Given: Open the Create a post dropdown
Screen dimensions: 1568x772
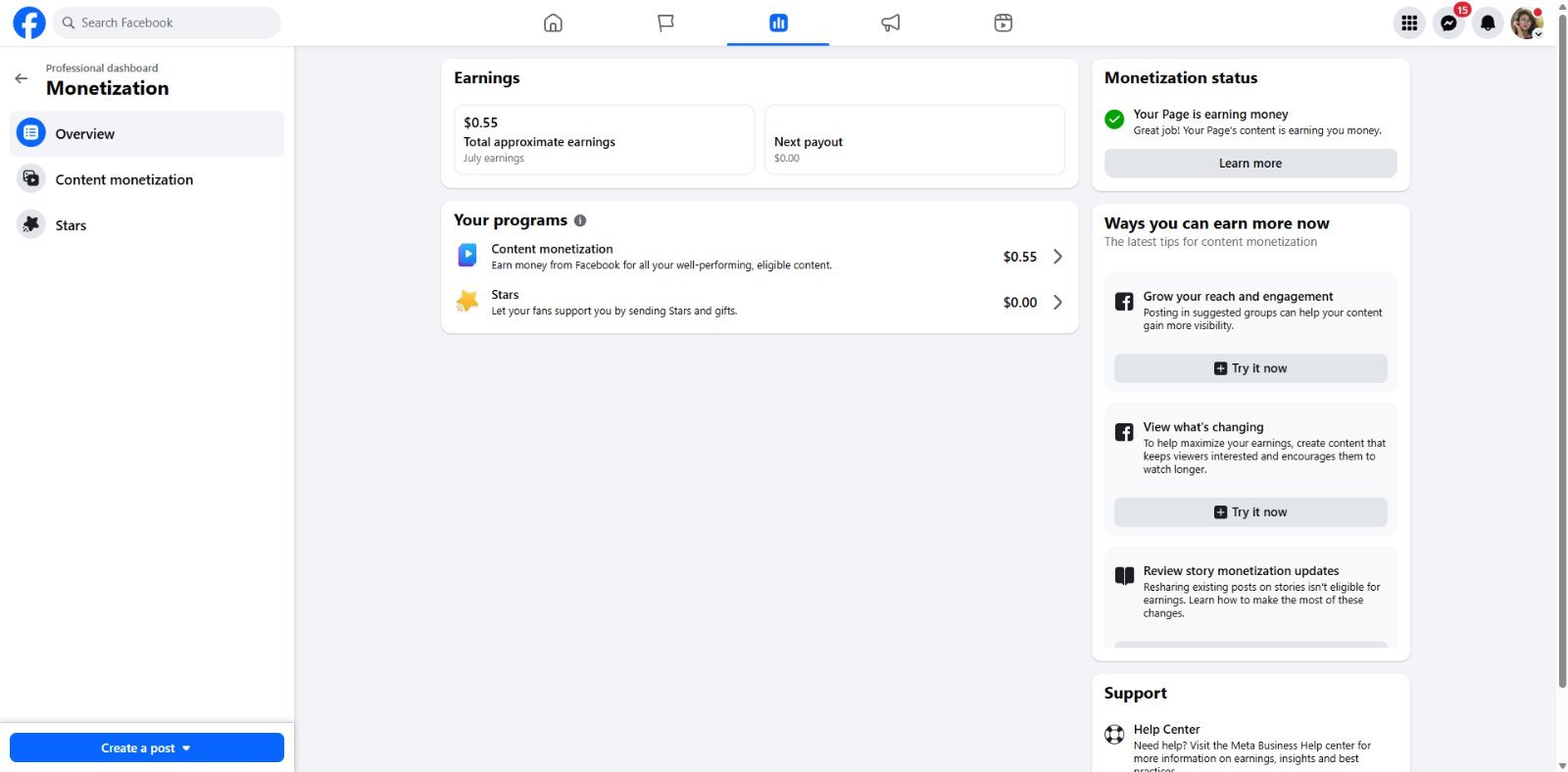Looking at the screenshot, I should pyautogui.click(x=147, y=748).
